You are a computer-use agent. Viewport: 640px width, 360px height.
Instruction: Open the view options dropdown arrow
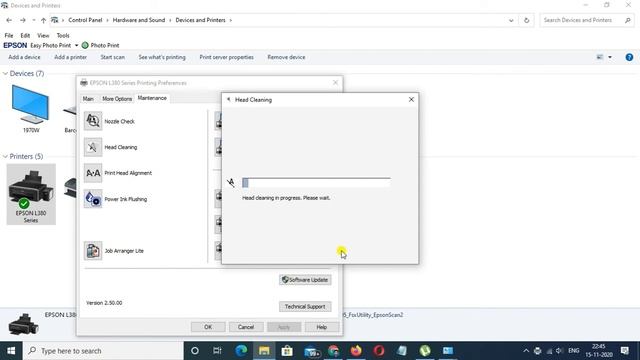610,57
